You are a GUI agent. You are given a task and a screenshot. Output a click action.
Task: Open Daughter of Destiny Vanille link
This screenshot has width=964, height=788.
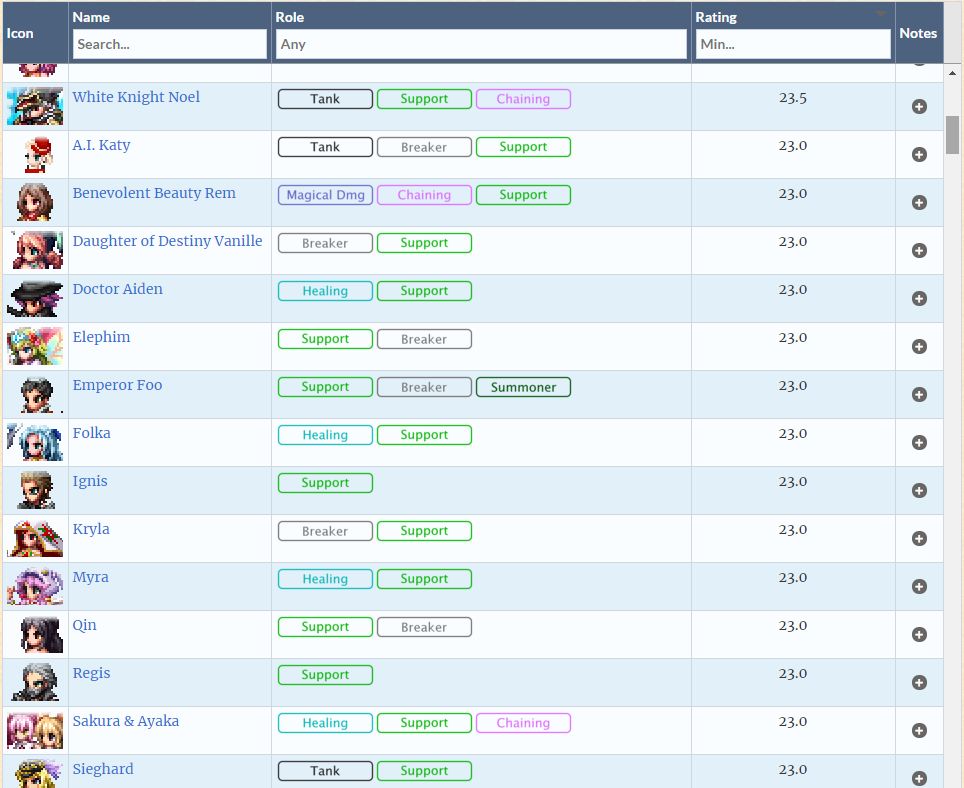tap(167, 241)
